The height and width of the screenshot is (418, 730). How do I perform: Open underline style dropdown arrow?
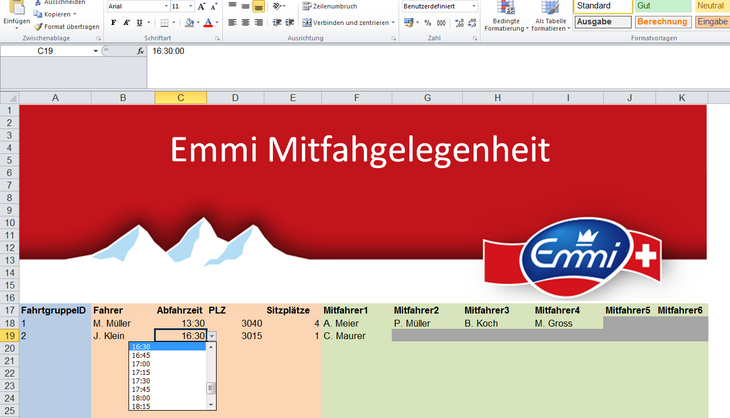point(149,22)
